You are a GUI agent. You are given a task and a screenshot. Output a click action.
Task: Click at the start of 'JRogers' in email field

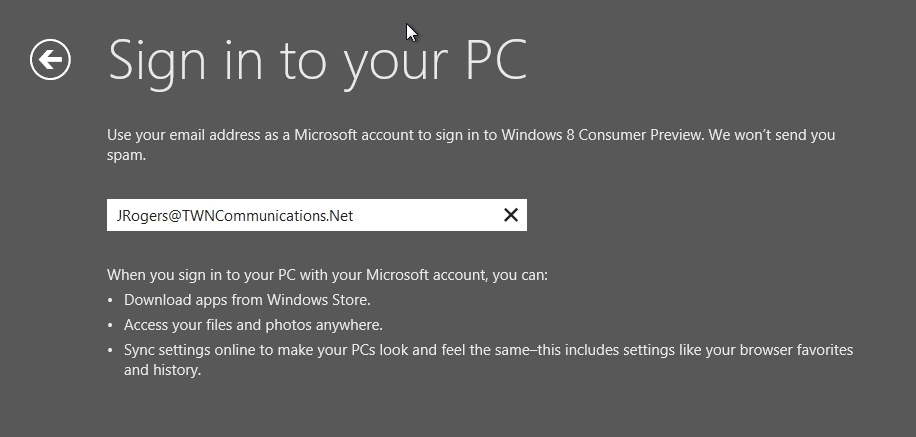click(117, 216)
